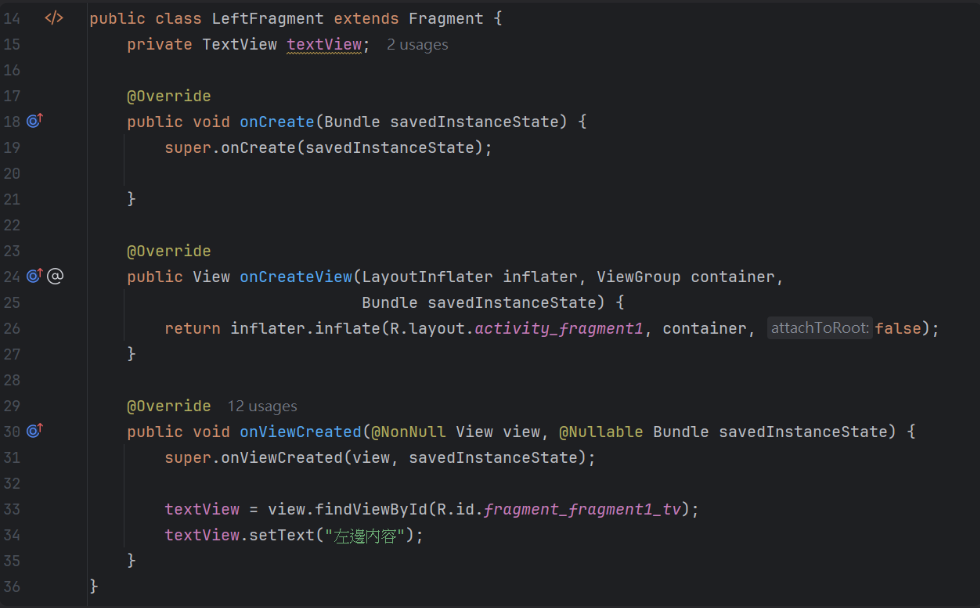Click the override gutter icon on line 24

34,276
